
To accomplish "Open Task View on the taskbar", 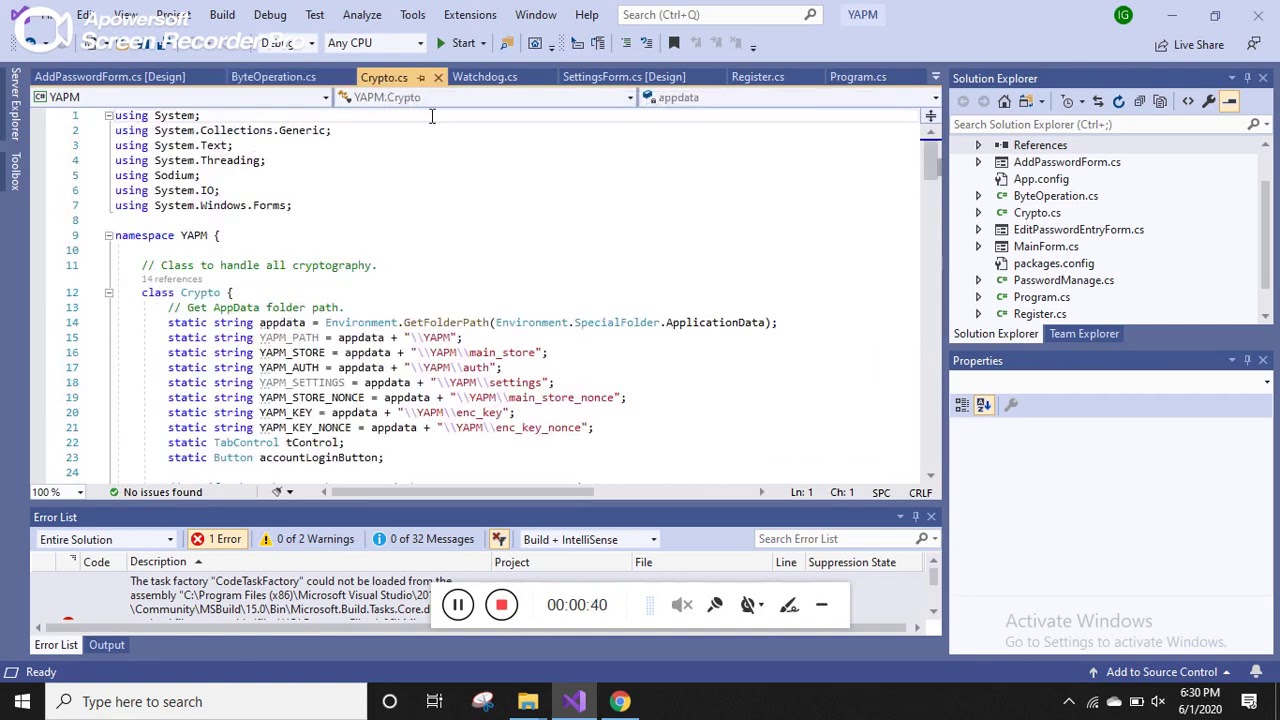I will coord(434,702).
